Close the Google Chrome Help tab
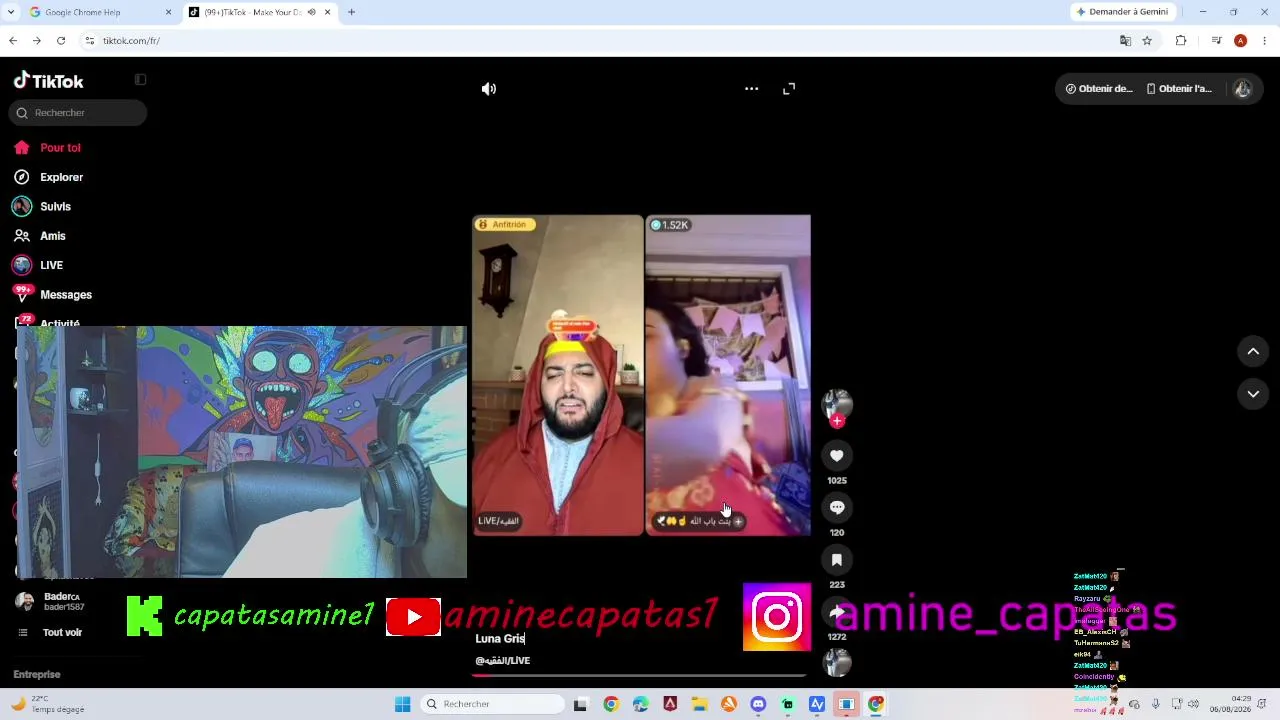1280x720 pixels. coord(168,12)
